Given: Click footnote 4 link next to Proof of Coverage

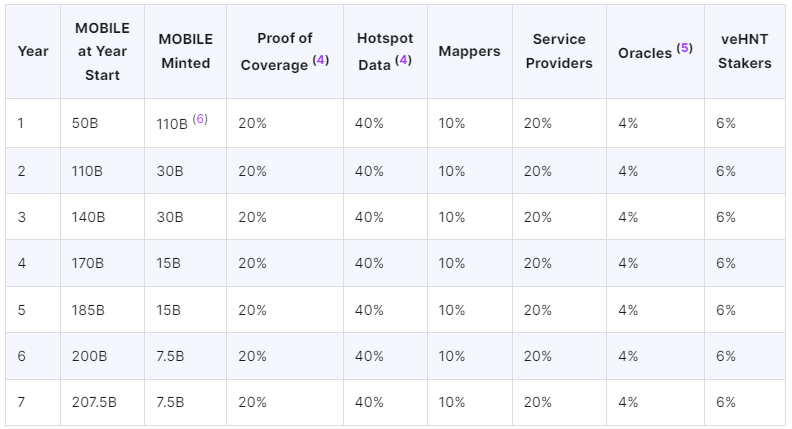Looking at the screenshot, I should tap(320, 61).
